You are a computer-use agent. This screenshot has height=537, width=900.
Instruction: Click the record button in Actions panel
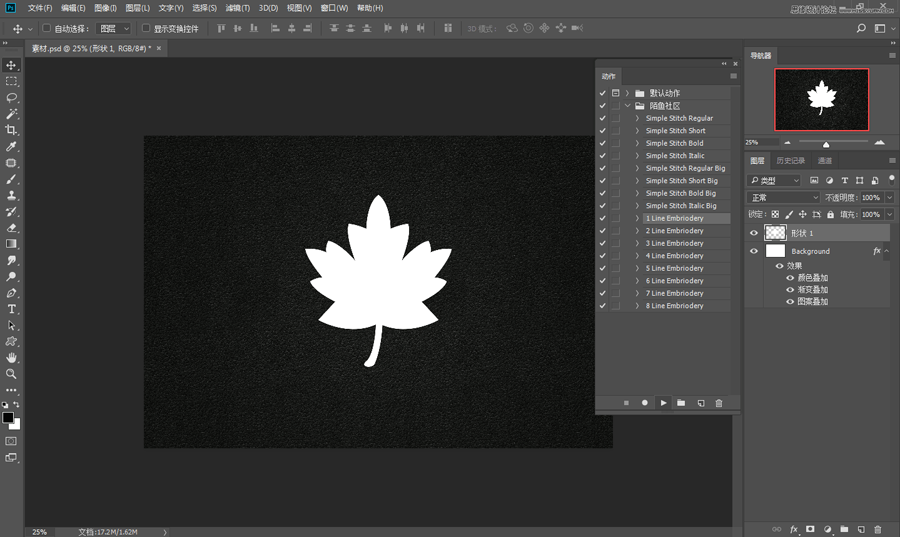point(644,403)
